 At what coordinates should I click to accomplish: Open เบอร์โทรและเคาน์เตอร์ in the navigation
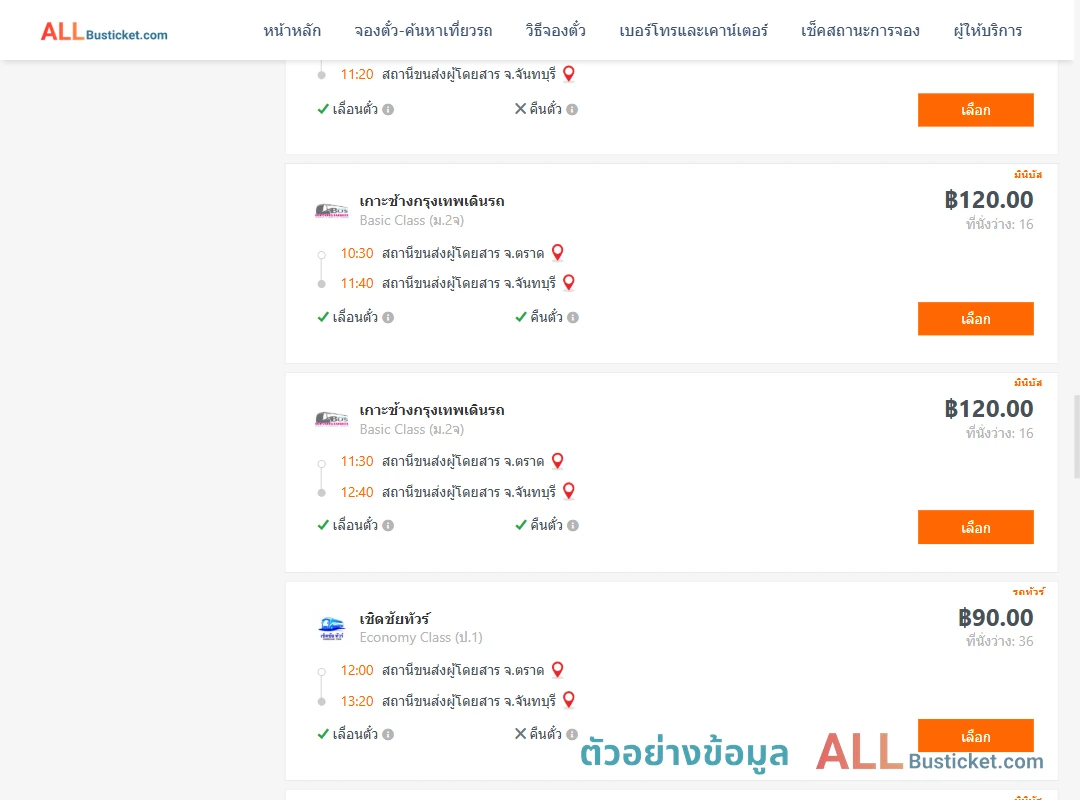click(693, 31)
